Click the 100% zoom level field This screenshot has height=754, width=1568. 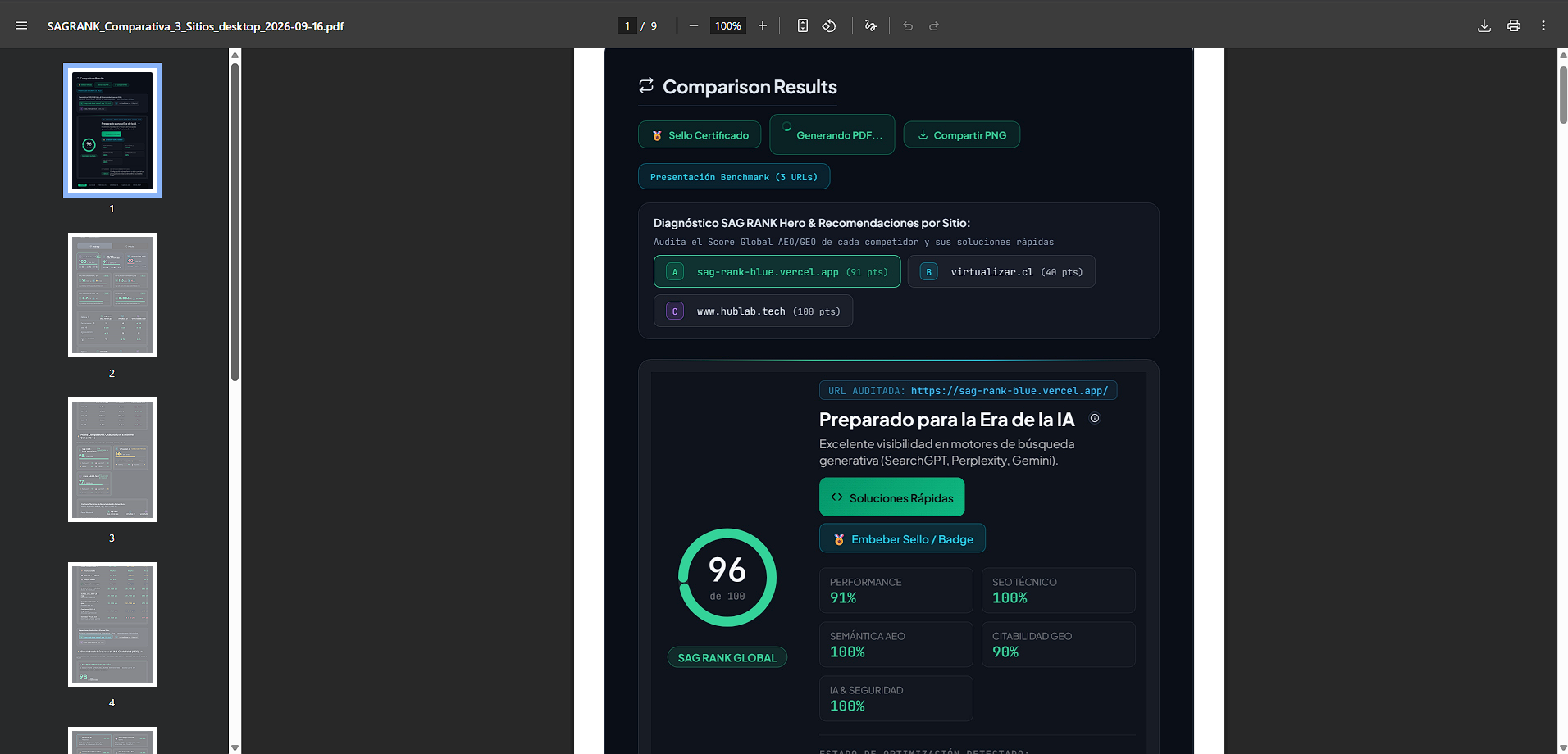tap(728, 26)
